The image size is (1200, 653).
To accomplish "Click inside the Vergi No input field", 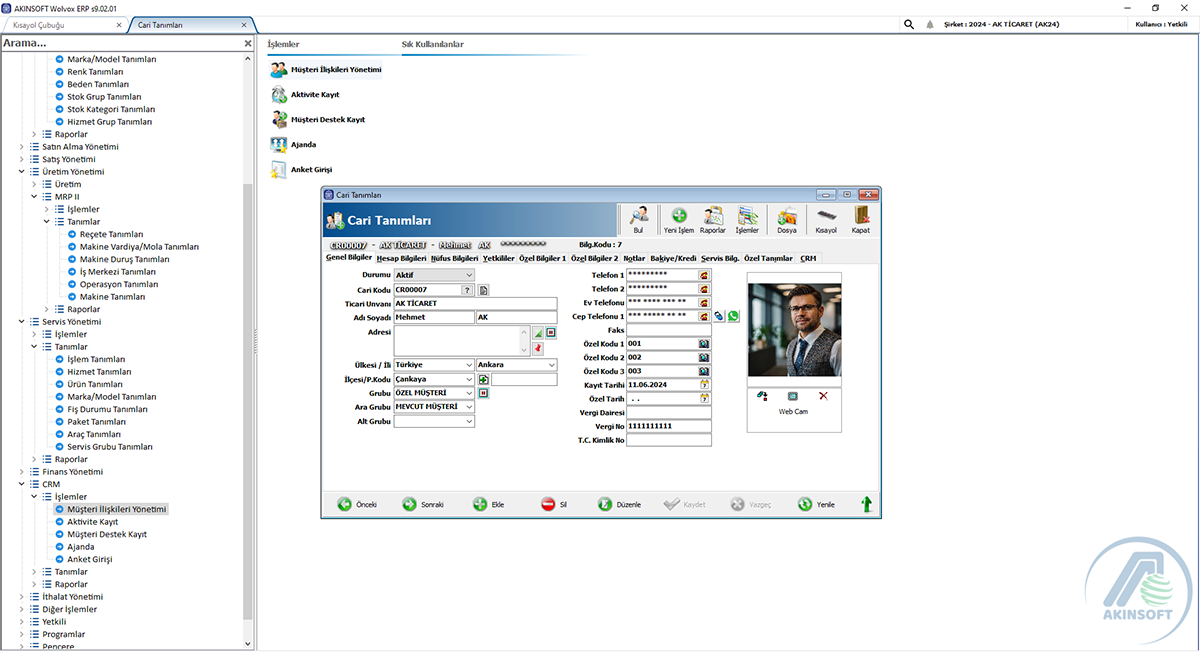I will [x=665, y=424].
